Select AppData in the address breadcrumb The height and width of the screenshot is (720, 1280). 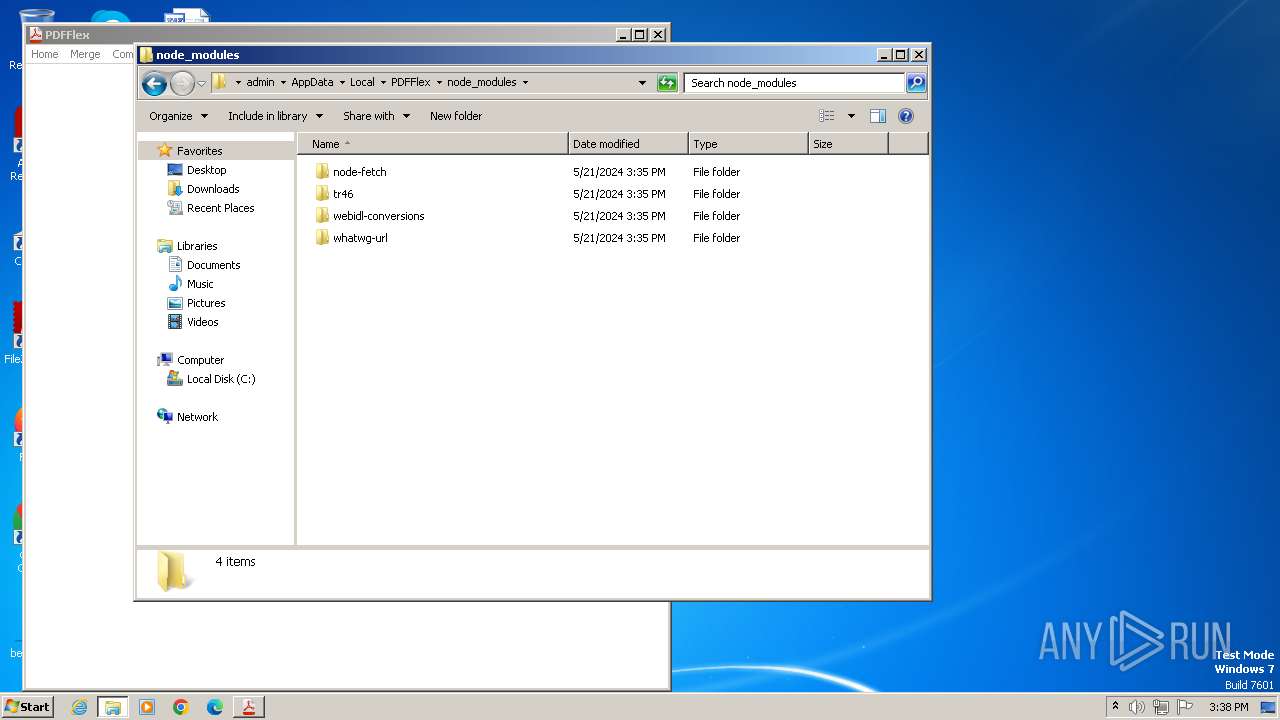point(312,82)
